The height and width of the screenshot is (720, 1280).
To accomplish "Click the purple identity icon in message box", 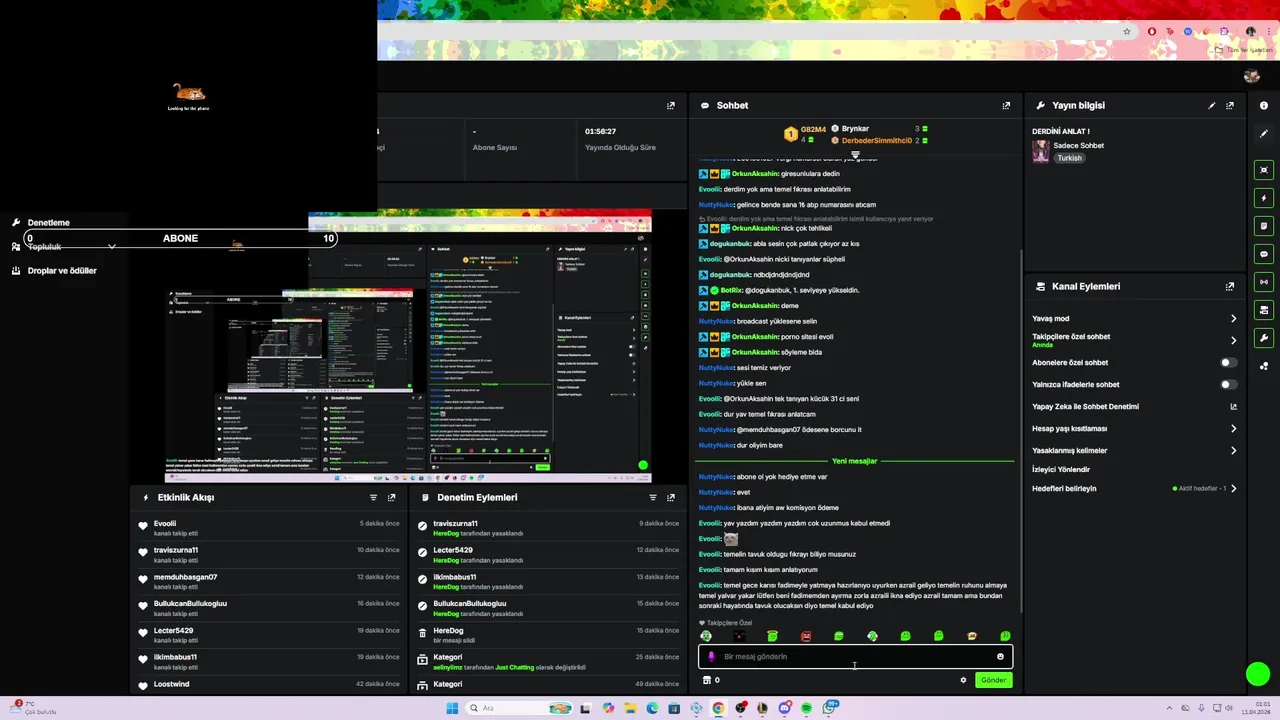I will click(x=711, y=657).
